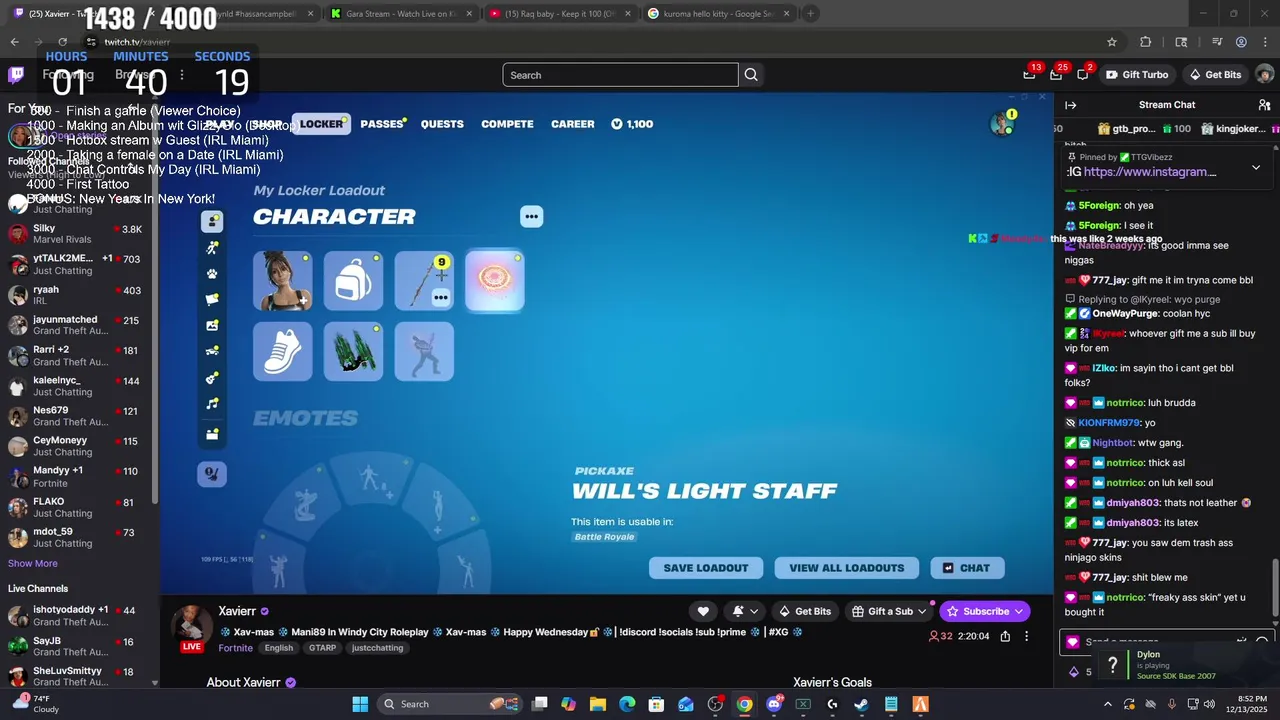Click the Twitch search input field
The image size is (1280, 720).
[620, 75]
